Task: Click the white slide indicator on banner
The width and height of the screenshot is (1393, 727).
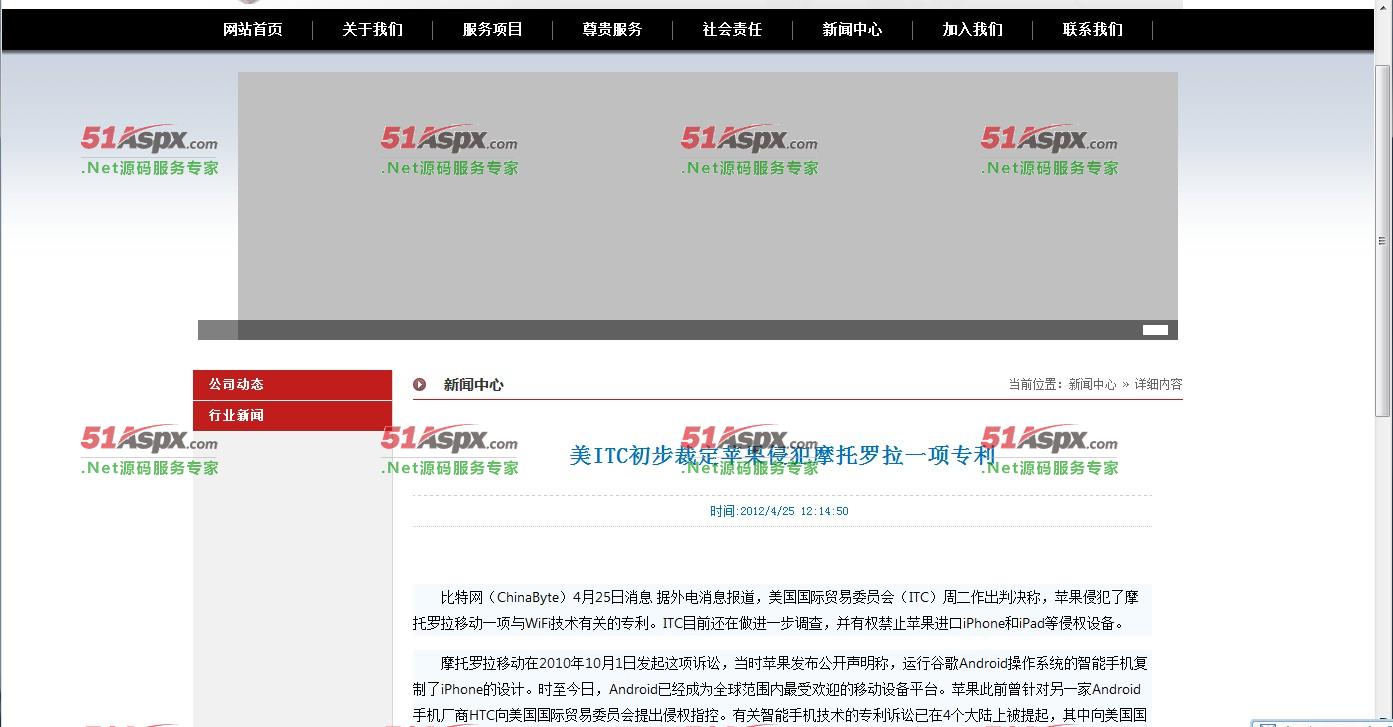Action: tap(1155, 330)
